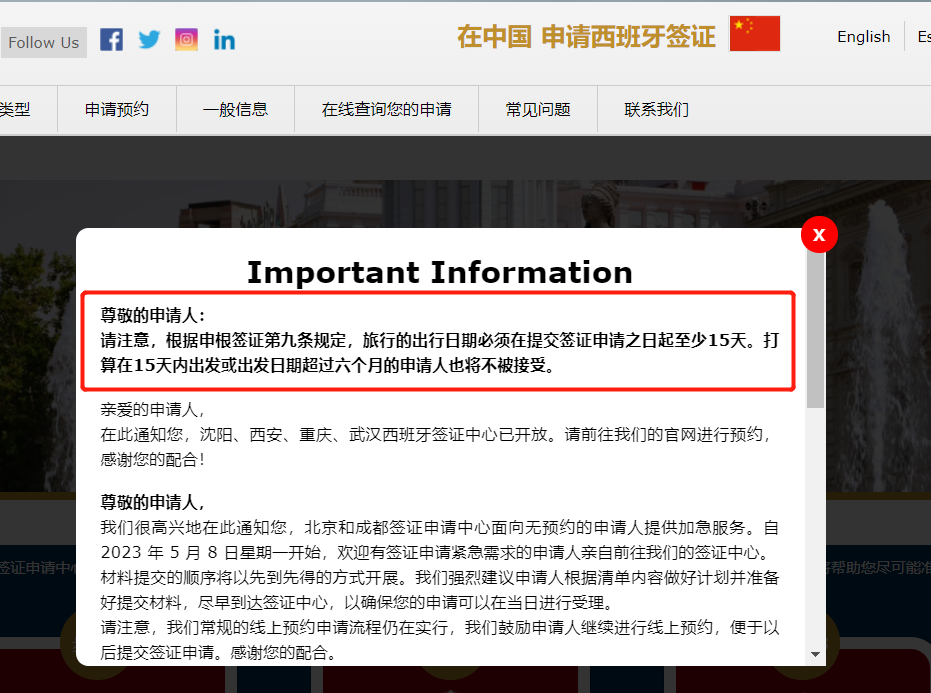
Task: Click the Important Information heading
Action: [439, 272]
